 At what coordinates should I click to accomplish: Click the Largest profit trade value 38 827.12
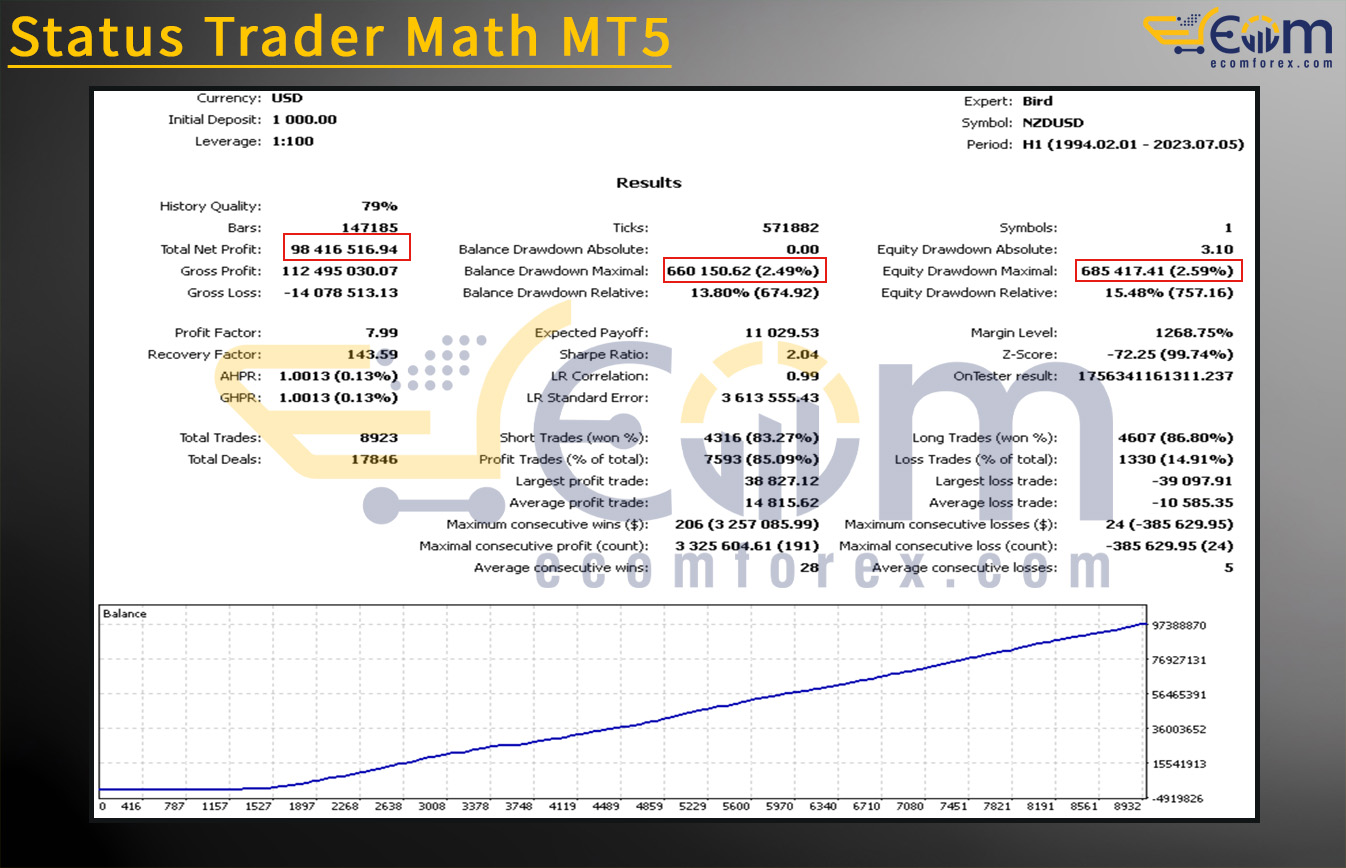click(784, 481)
